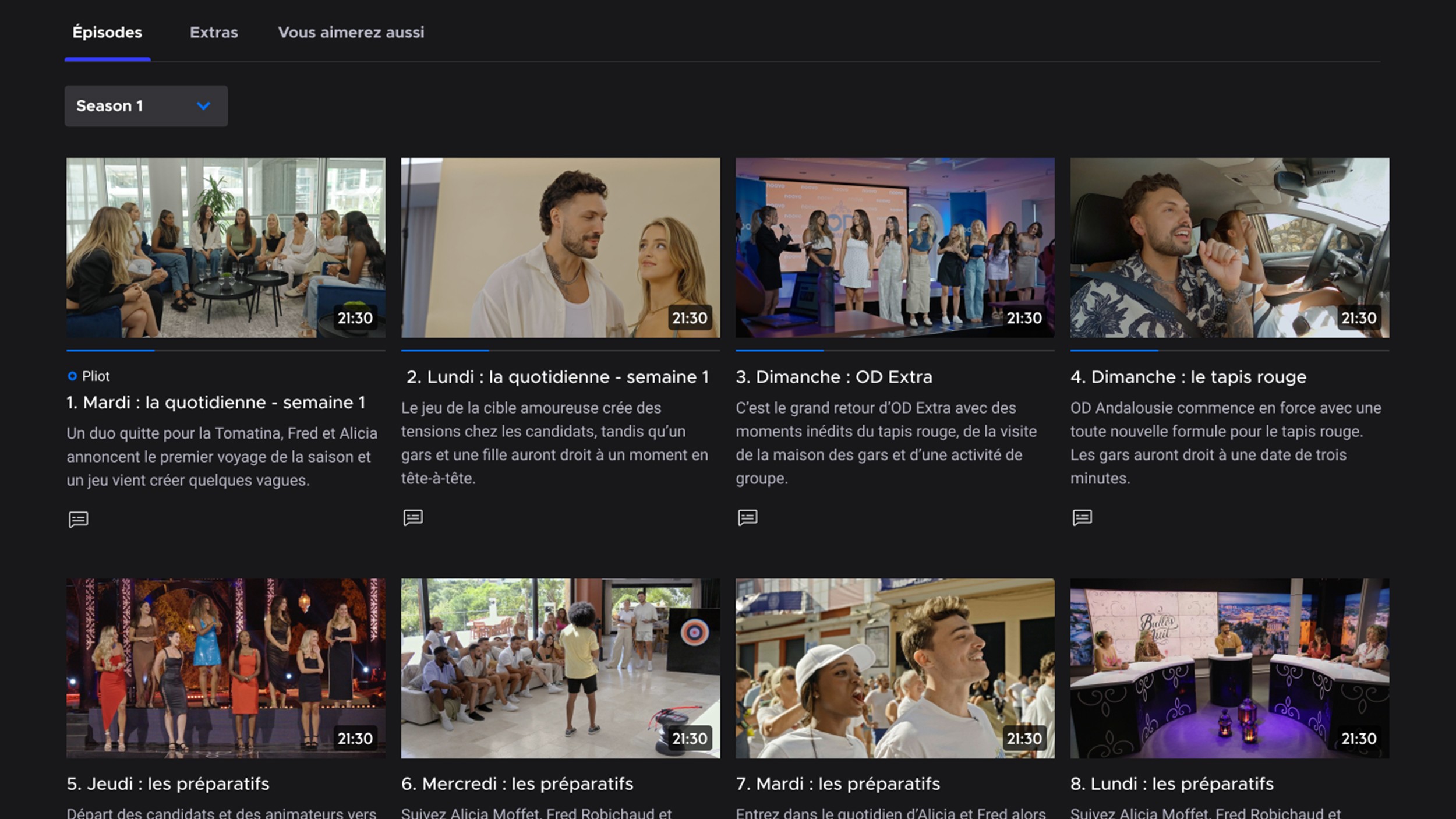Expand the Season 1 dropdown
Viewport: 1456px width, 819px height.
point(146,106)
